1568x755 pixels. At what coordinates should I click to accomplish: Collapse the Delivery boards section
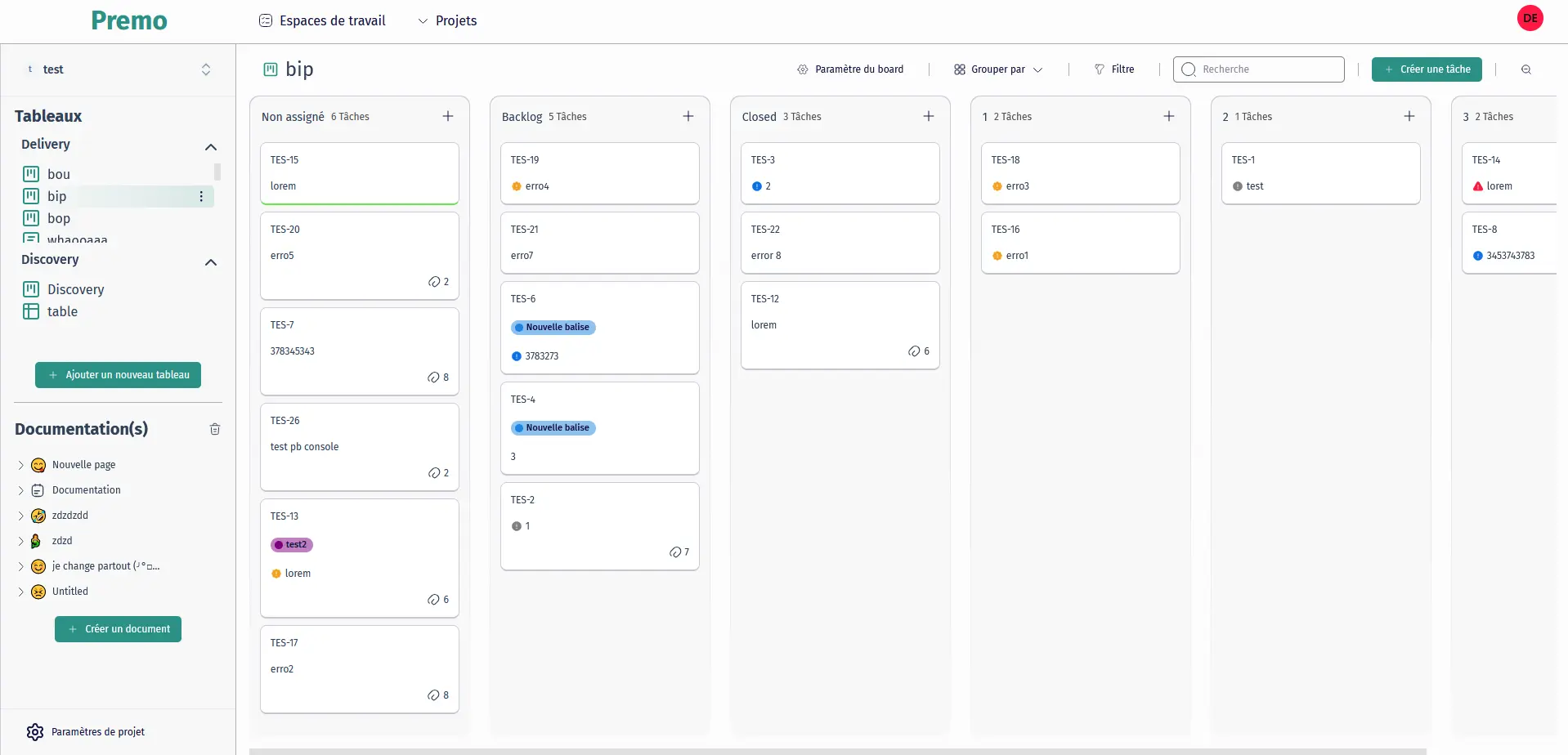coord(211,147)
